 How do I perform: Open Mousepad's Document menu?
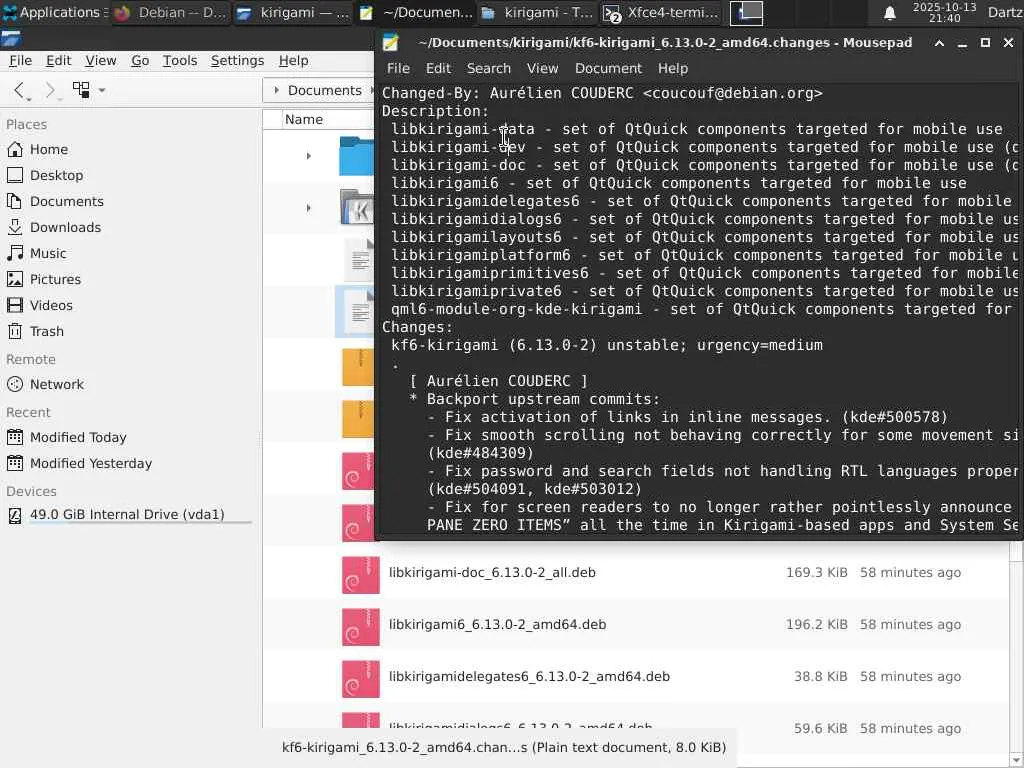point(608,69)
